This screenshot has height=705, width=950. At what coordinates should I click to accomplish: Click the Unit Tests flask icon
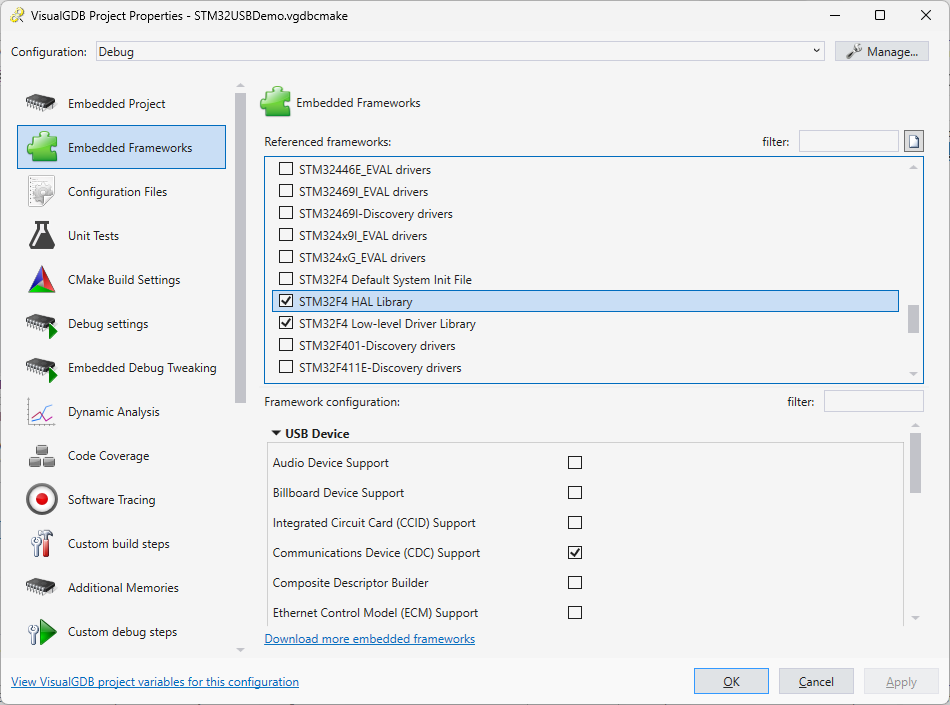coord(41,236)
